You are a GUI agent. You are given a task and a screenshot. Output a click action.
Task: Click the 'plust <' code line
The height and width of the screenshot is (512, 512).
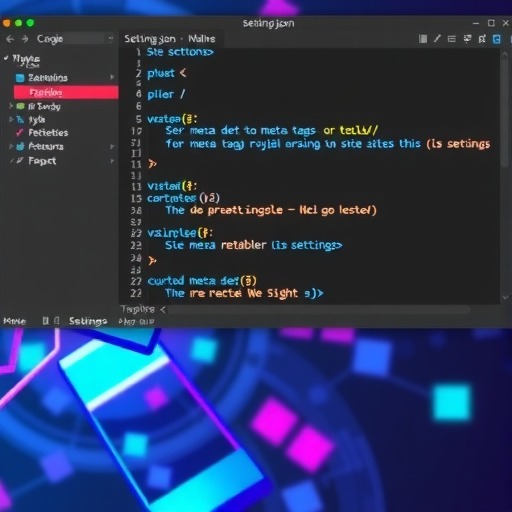167,73
